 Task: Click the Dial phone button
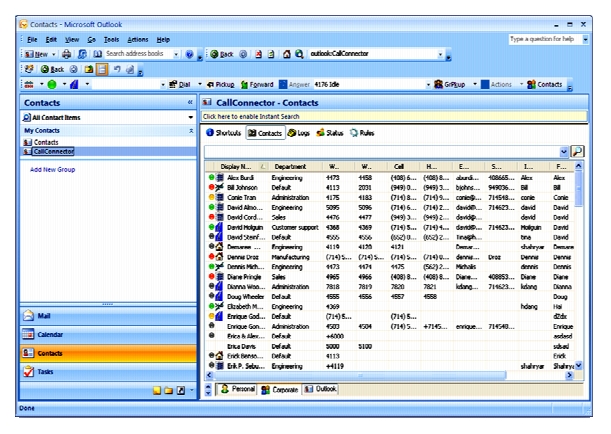point(180,84)
